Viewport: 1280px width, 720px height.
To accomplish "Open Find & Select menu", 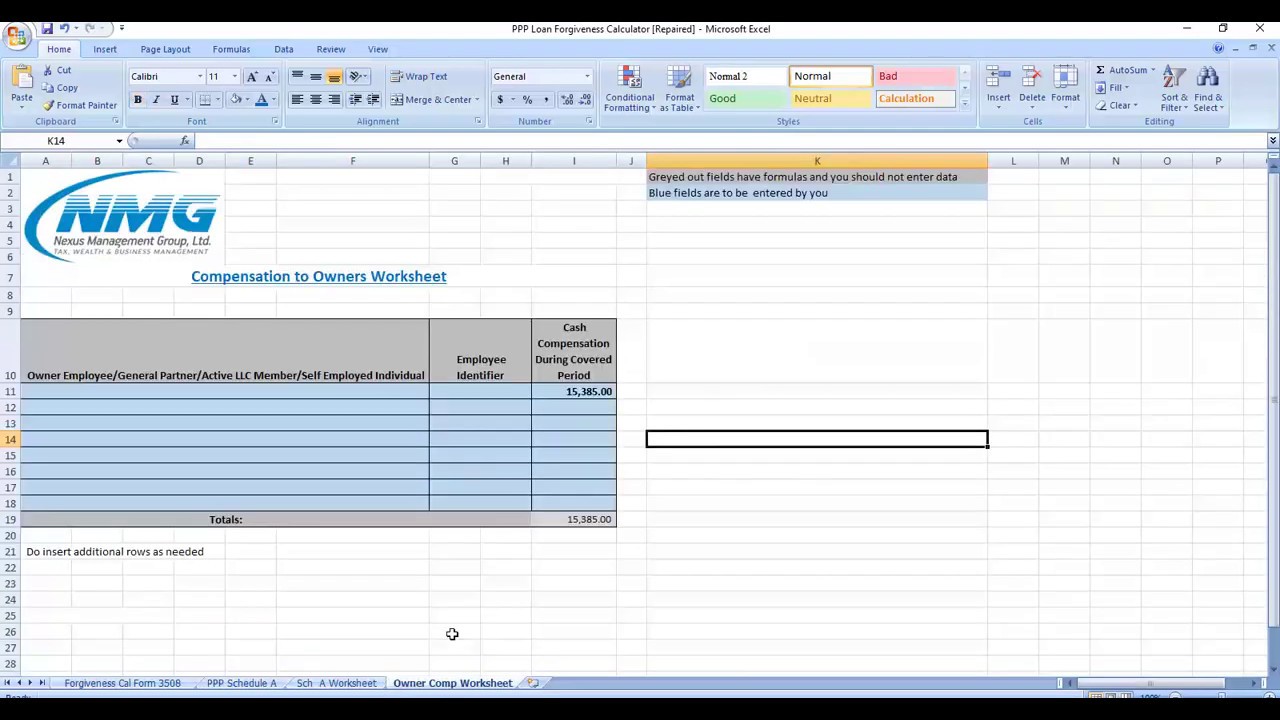I will [1208, 88].
